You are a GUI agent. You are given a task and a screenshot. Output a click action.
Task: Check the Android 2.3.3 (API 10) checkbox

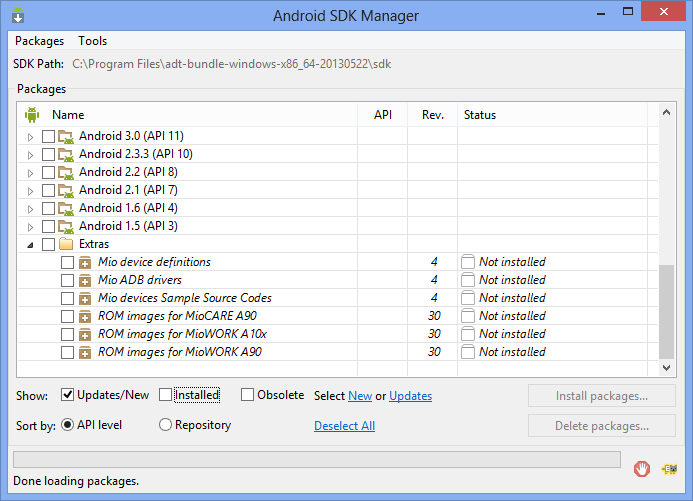(48, 155)
